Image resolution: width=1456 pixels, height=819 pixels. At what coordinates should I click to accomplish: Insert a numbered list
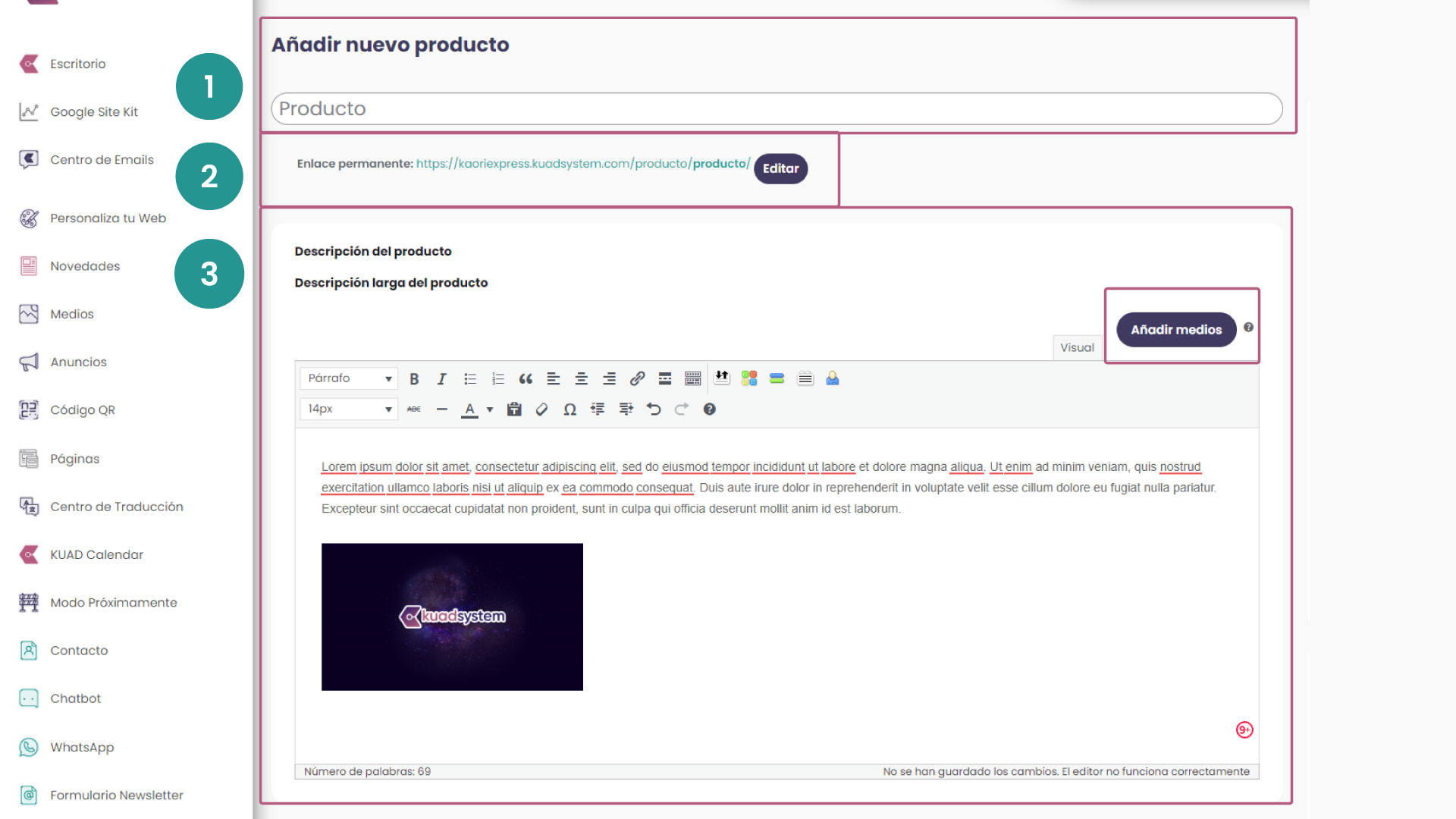498,378
